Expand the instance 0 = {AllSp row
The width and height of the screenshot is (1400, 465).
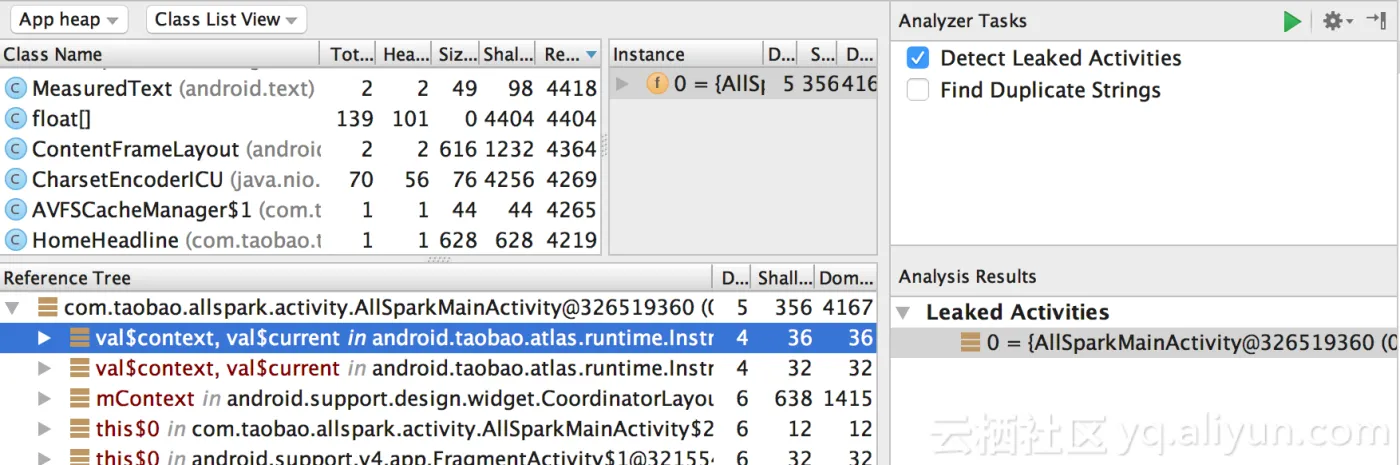(x=622, y=84)
